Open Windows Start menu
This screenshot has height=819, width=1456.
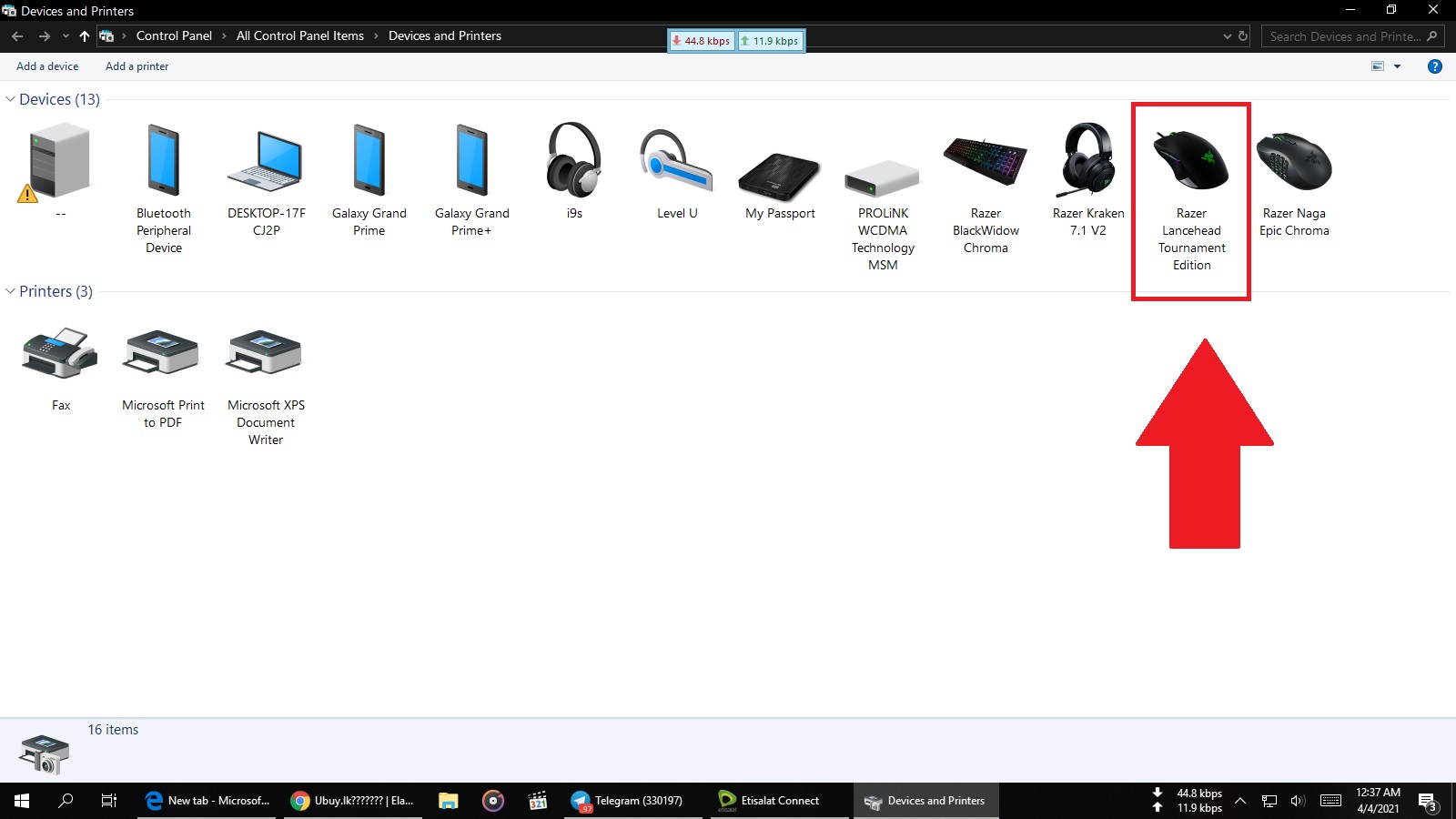[x=22, y=801]
